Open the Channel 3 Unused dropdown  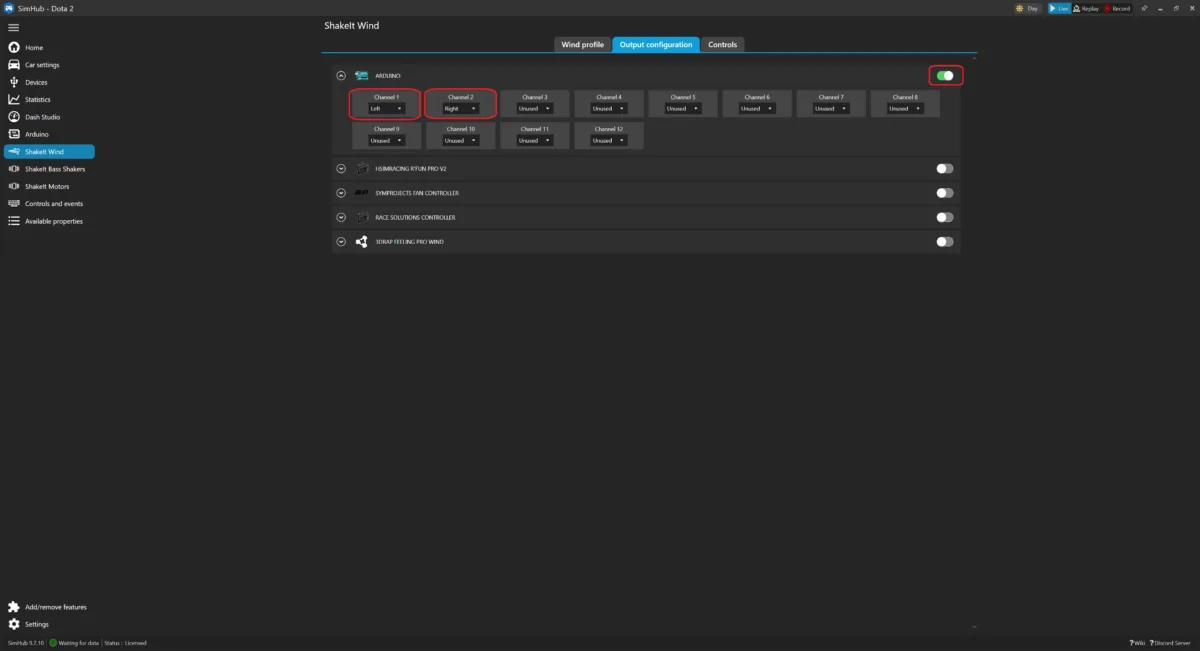(534, 108)
